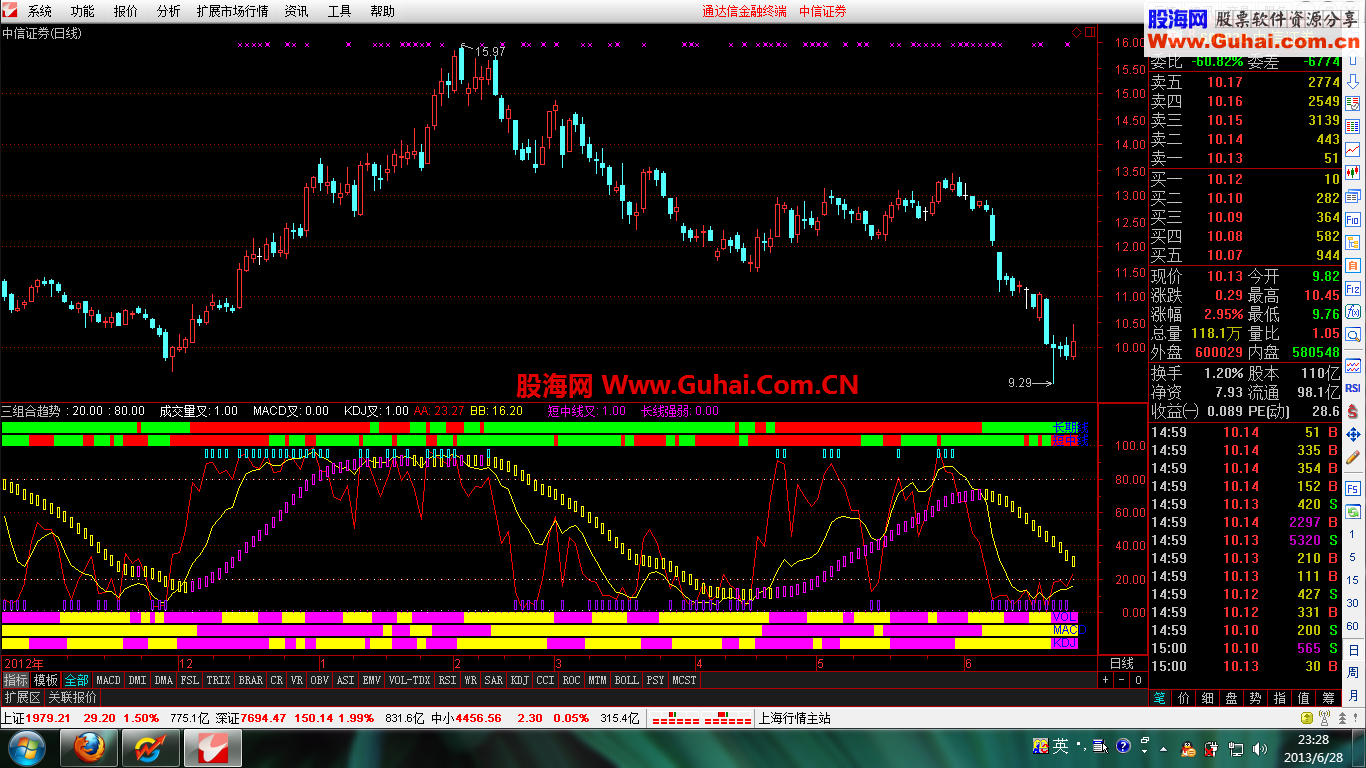Open the 扩展区 tab

(x=22, y=697)
